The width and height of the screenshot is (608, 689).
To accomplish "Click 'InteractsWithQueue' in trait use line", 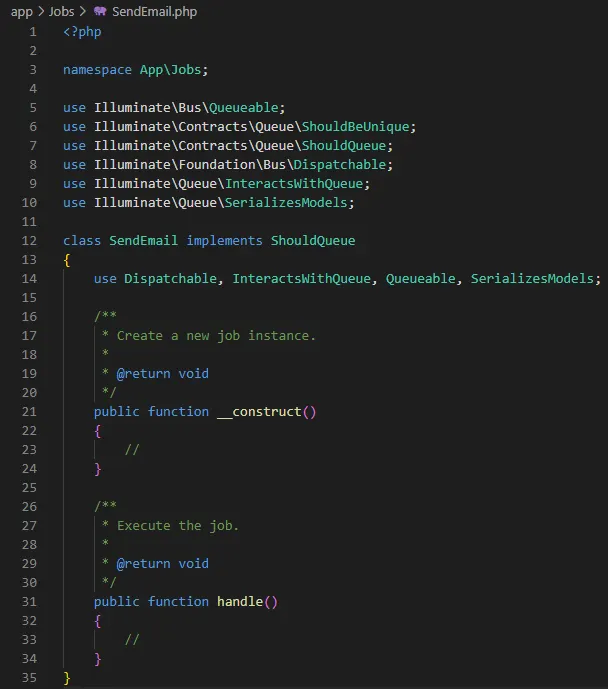I will click(301, 279).
